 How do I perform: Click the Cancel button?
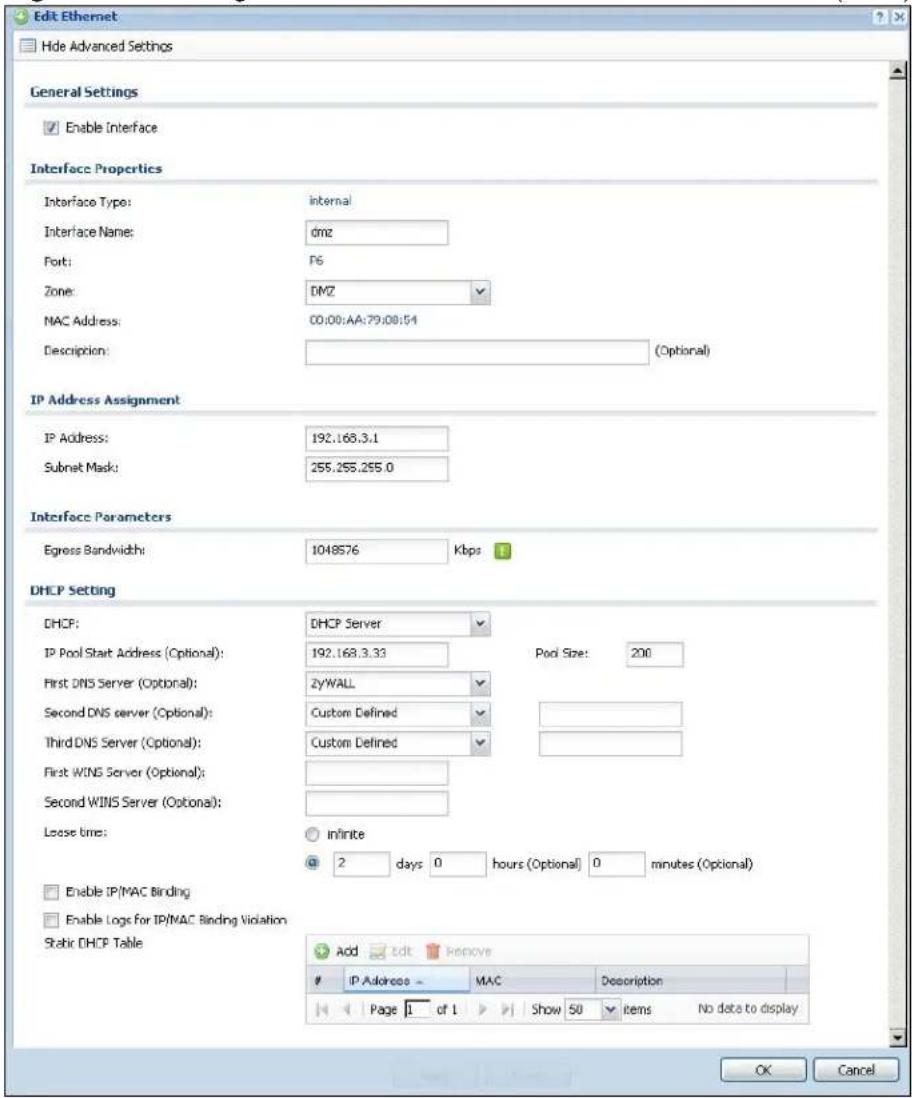coord(855,1069)
